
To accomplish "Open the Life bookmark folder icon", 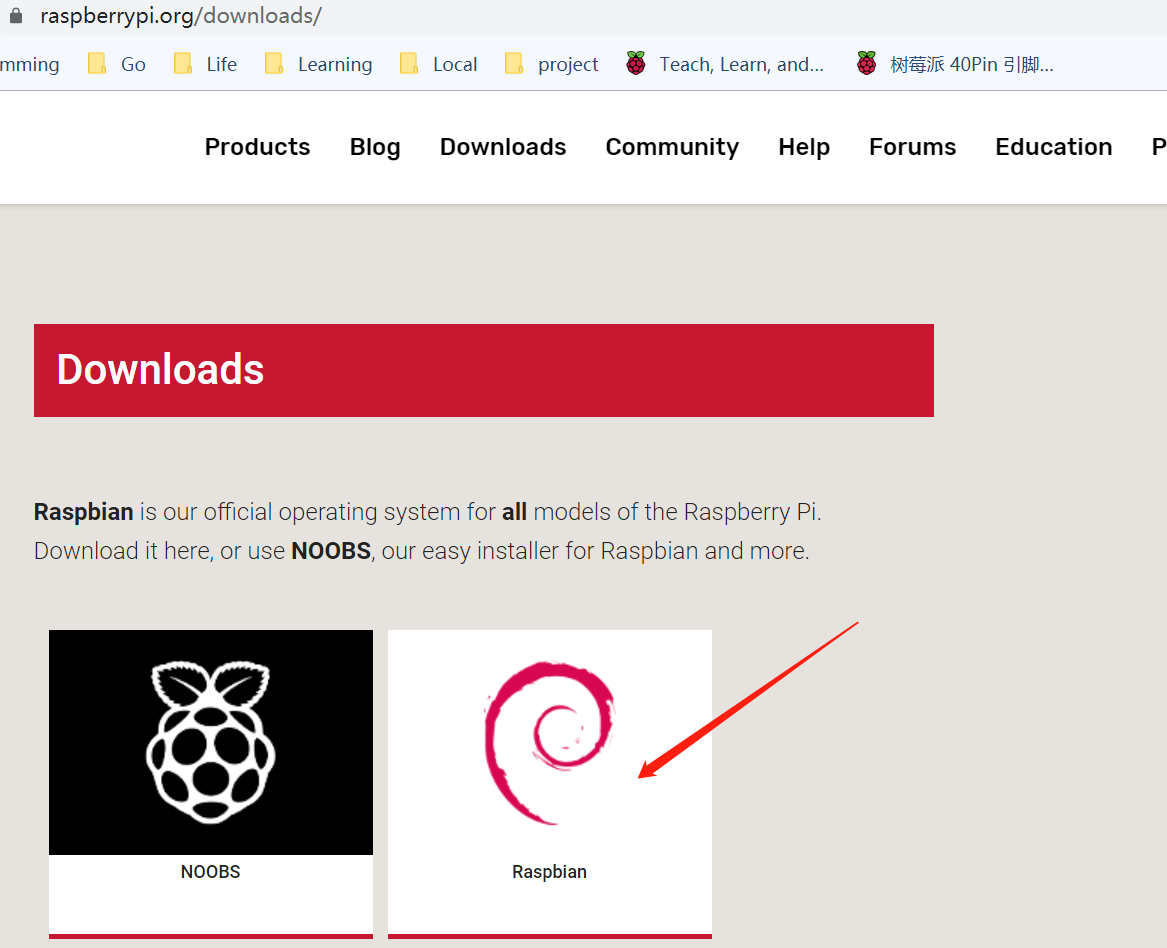I will pos(183,64).
